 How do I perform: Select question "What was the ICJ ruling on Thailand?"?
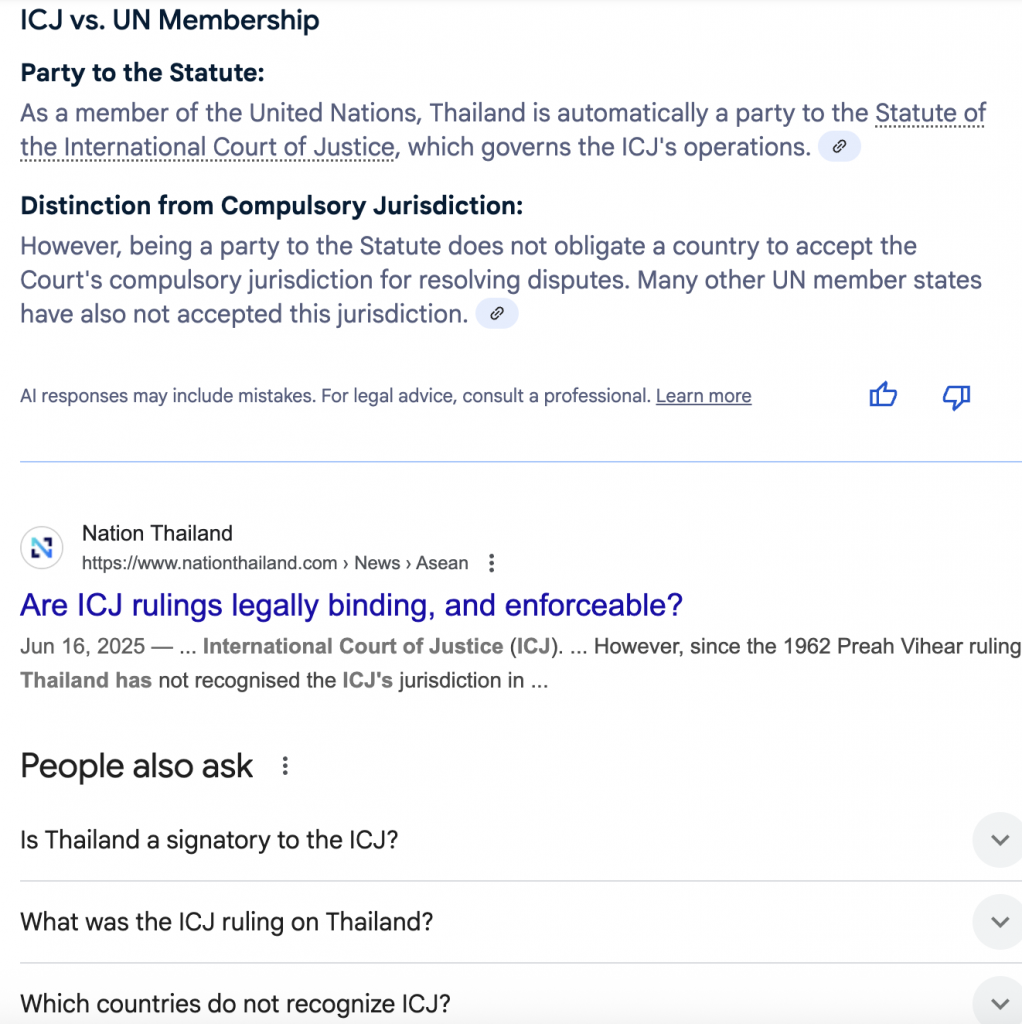[227, 921]
